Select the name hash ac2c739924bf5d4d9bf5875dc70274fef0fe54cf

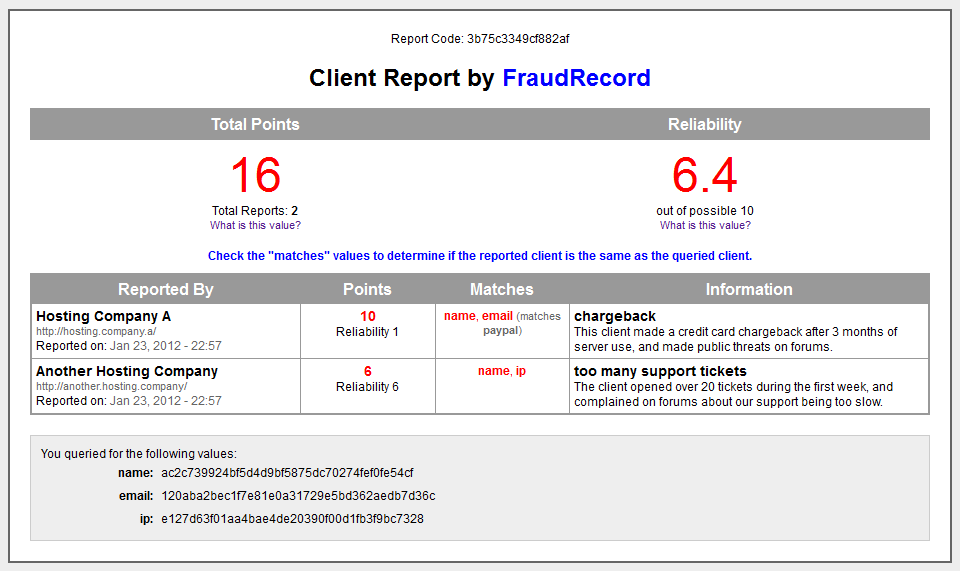[287, 472]
